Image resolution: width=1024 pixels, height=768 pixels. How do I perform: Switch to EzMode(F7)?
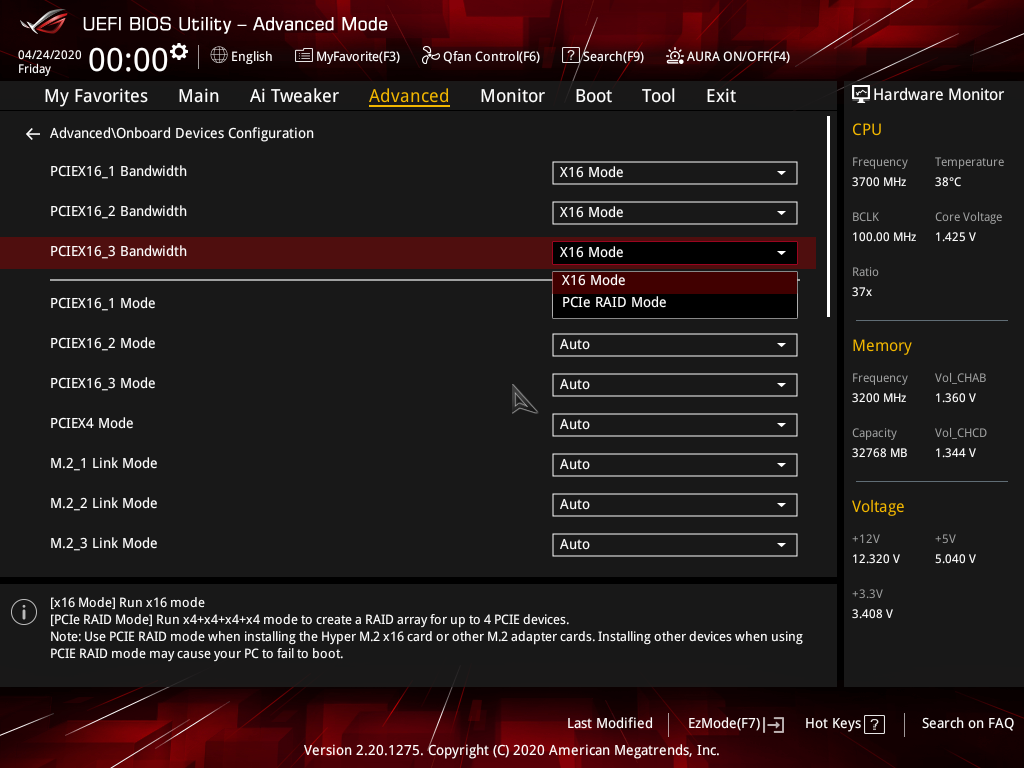[735, 724]
